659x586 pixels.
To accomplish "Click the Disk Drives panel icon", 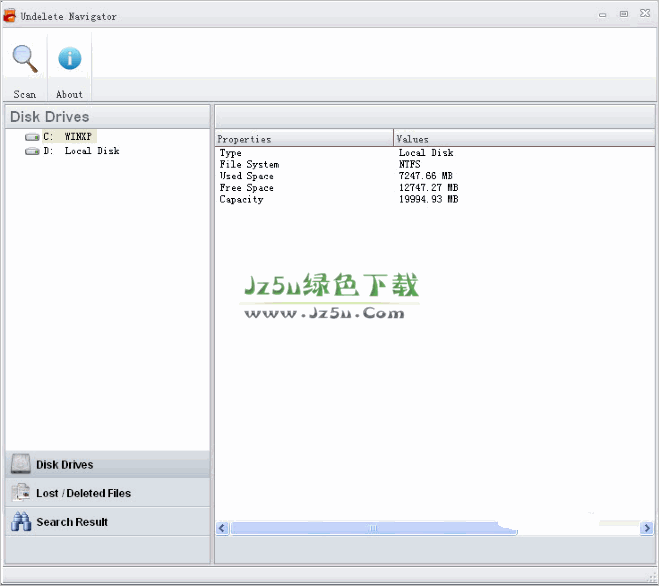I will pos(20,464).
